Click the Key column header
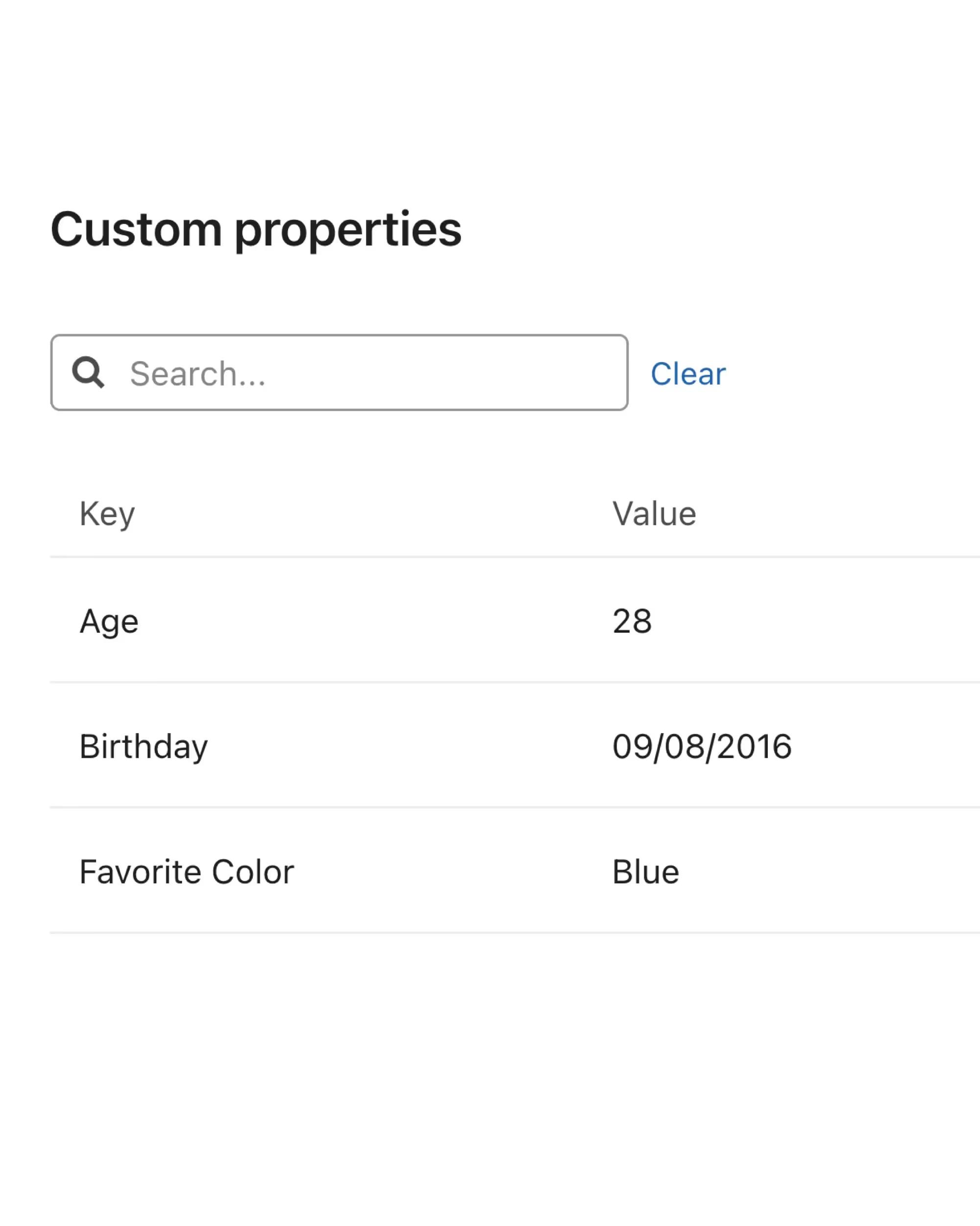980x1226 pixels. pos(107,514)
